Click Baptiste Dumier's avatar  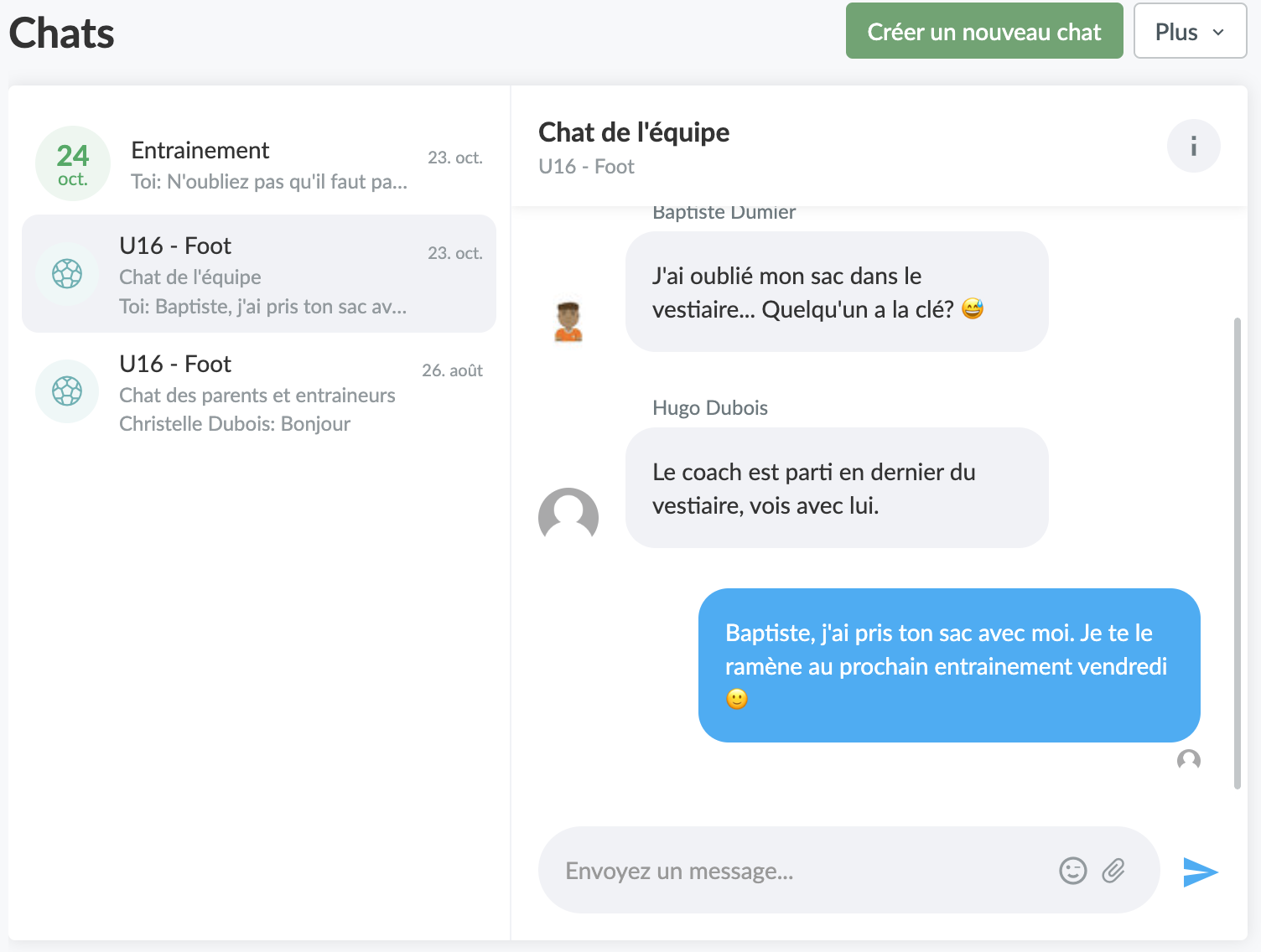(x=568, y=322)
